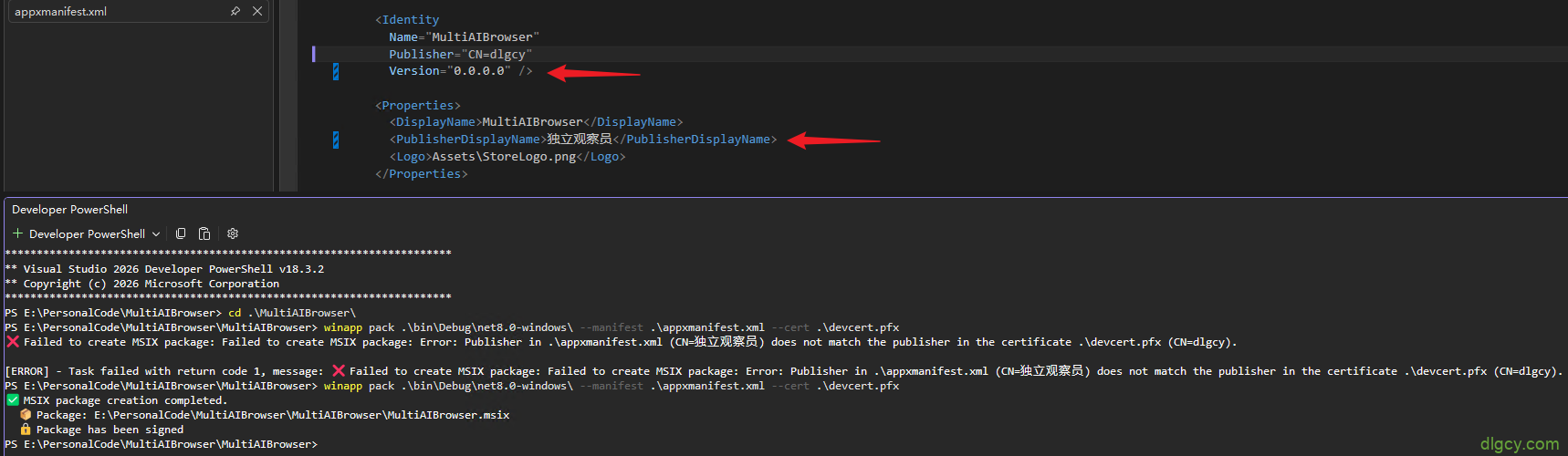The image size is (1568, 456).
Task: Click the green plus new terminal icon
Action: (17, 233)
